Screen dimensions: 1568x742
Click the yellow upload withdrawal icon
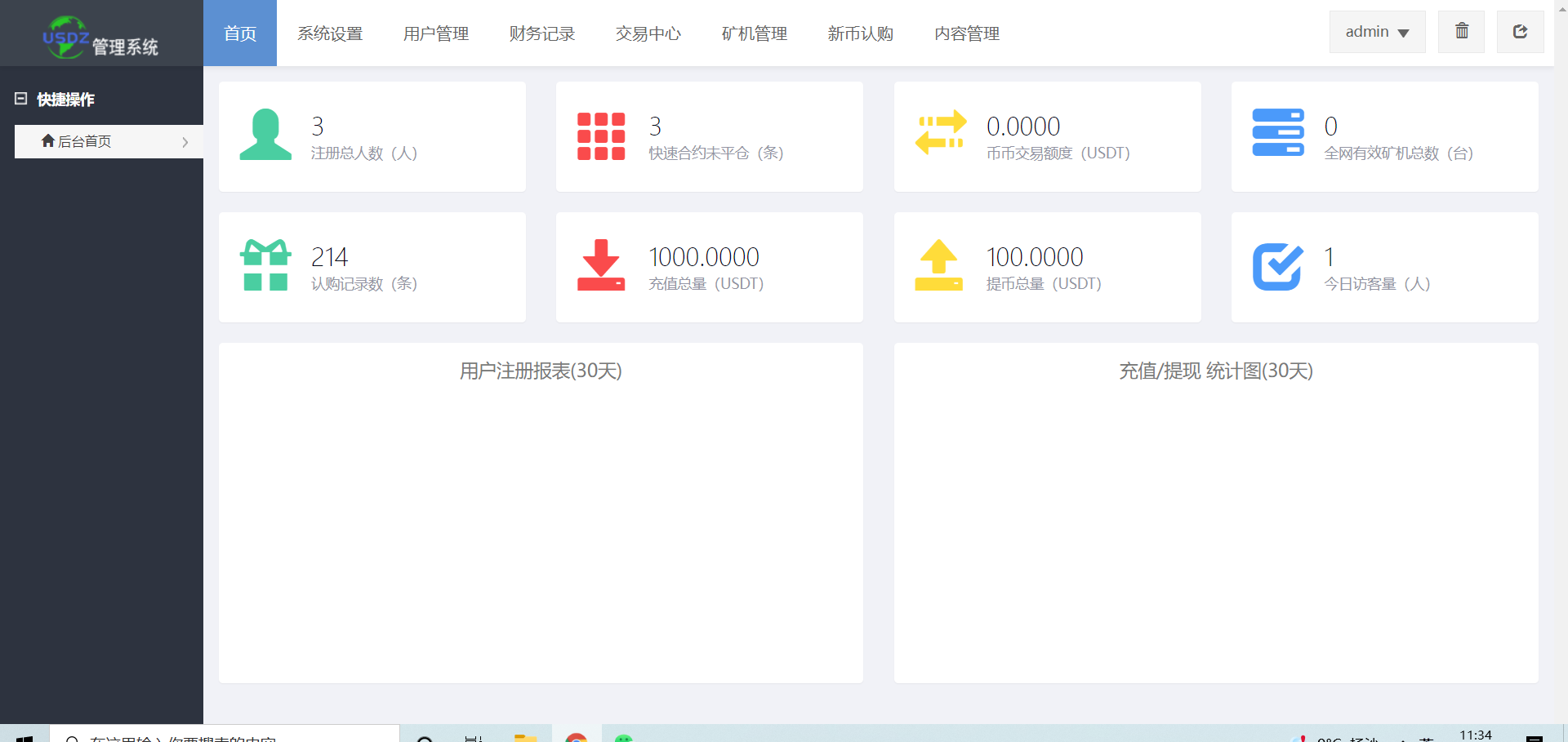(939, 264)
